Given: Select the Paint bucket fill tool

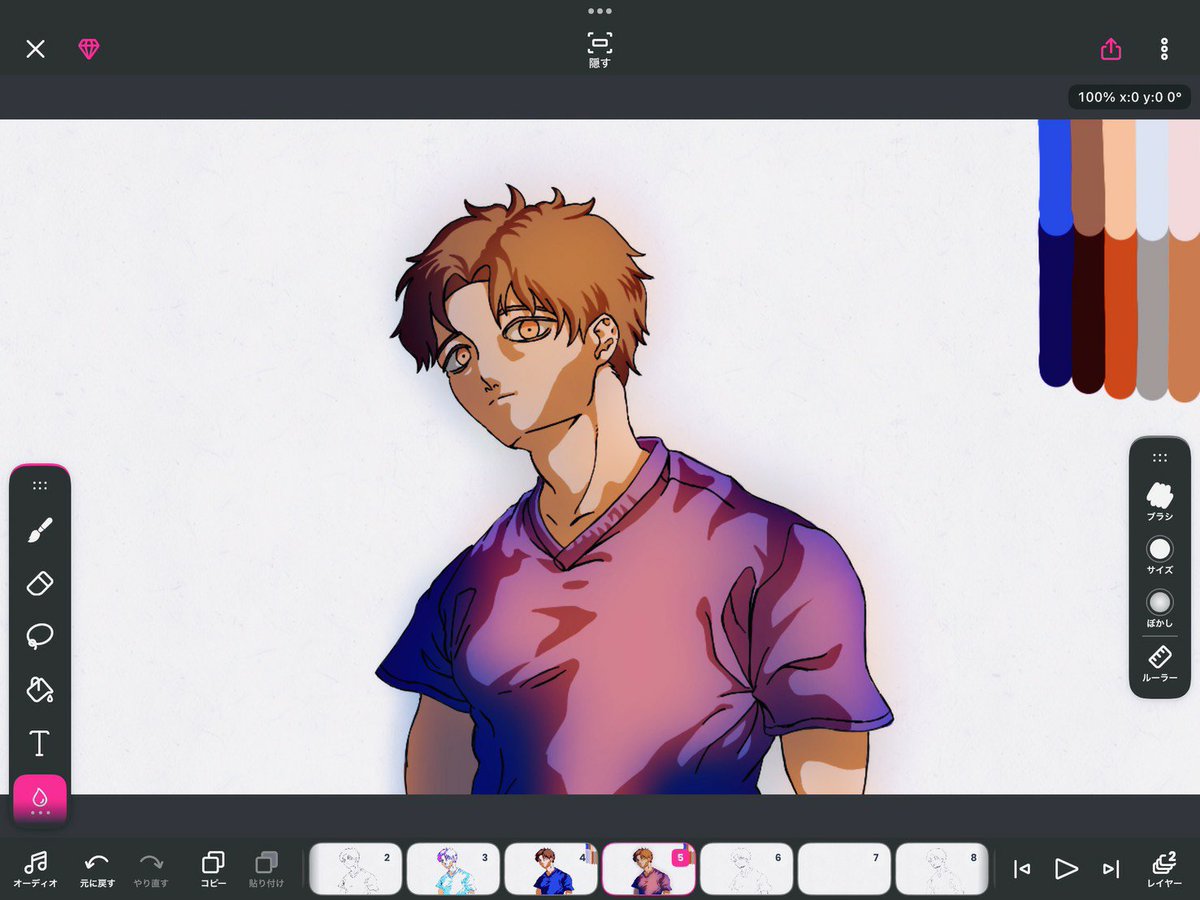Looking at the screenshot, I should (x=40, y=690).
